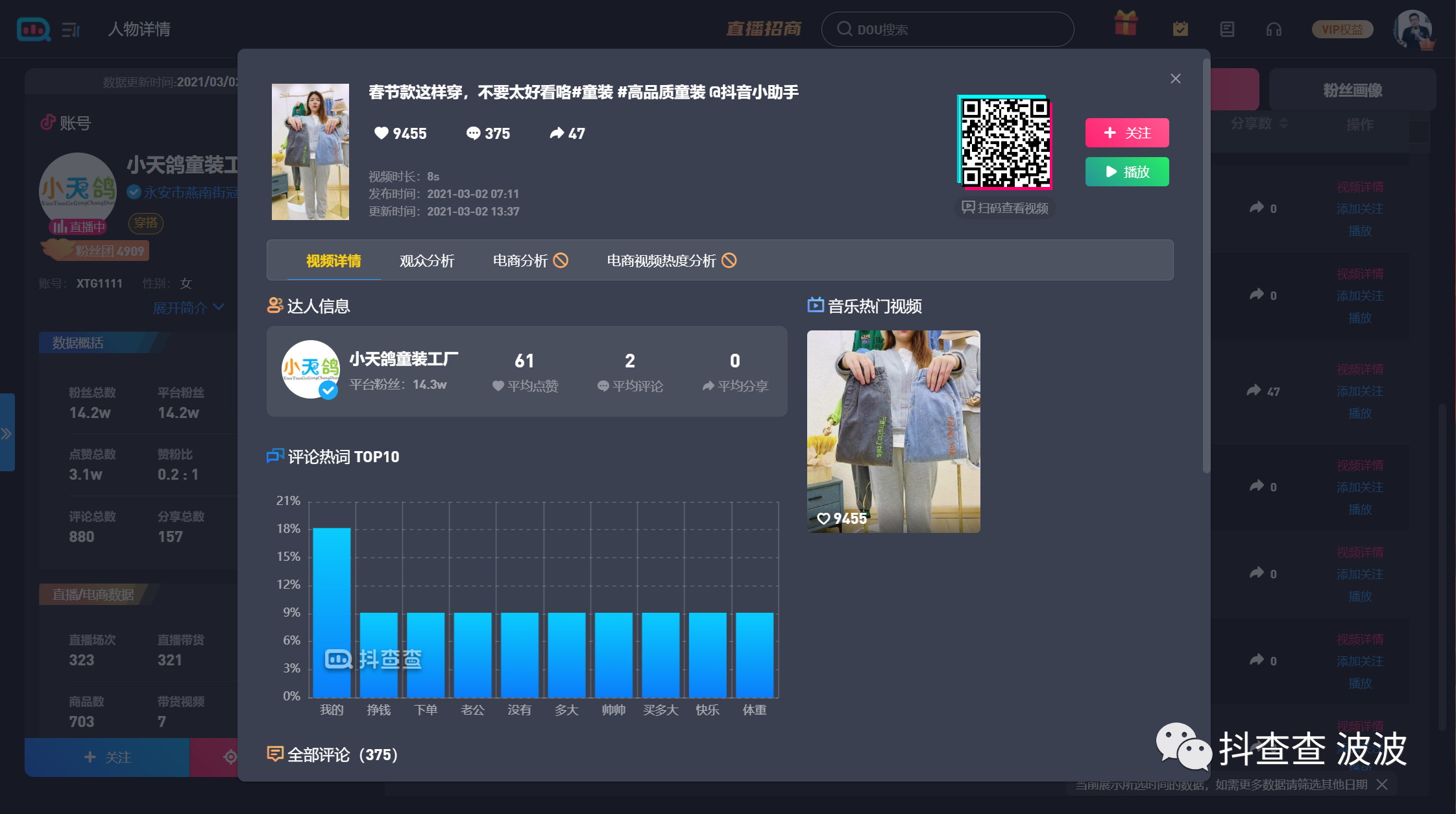The height and width of the screenshot is (814, 1456).
Task: Expand the left edge drawer arrow
Action: [6, 433]
